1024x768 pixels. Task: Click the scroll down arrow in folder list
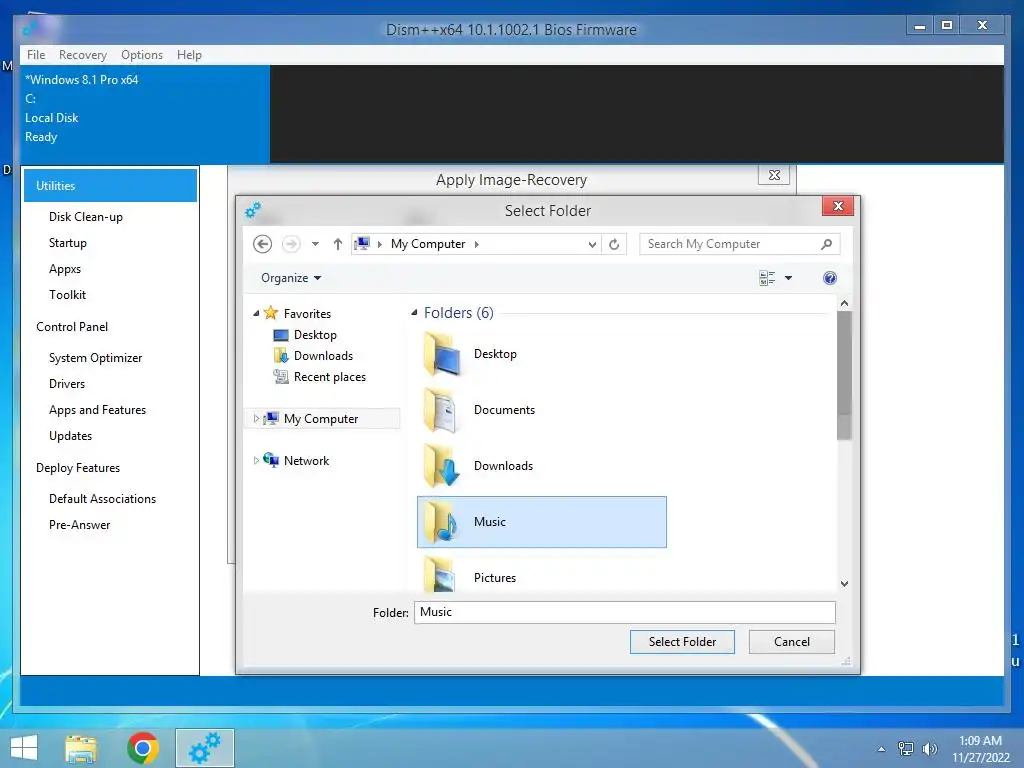844,584
